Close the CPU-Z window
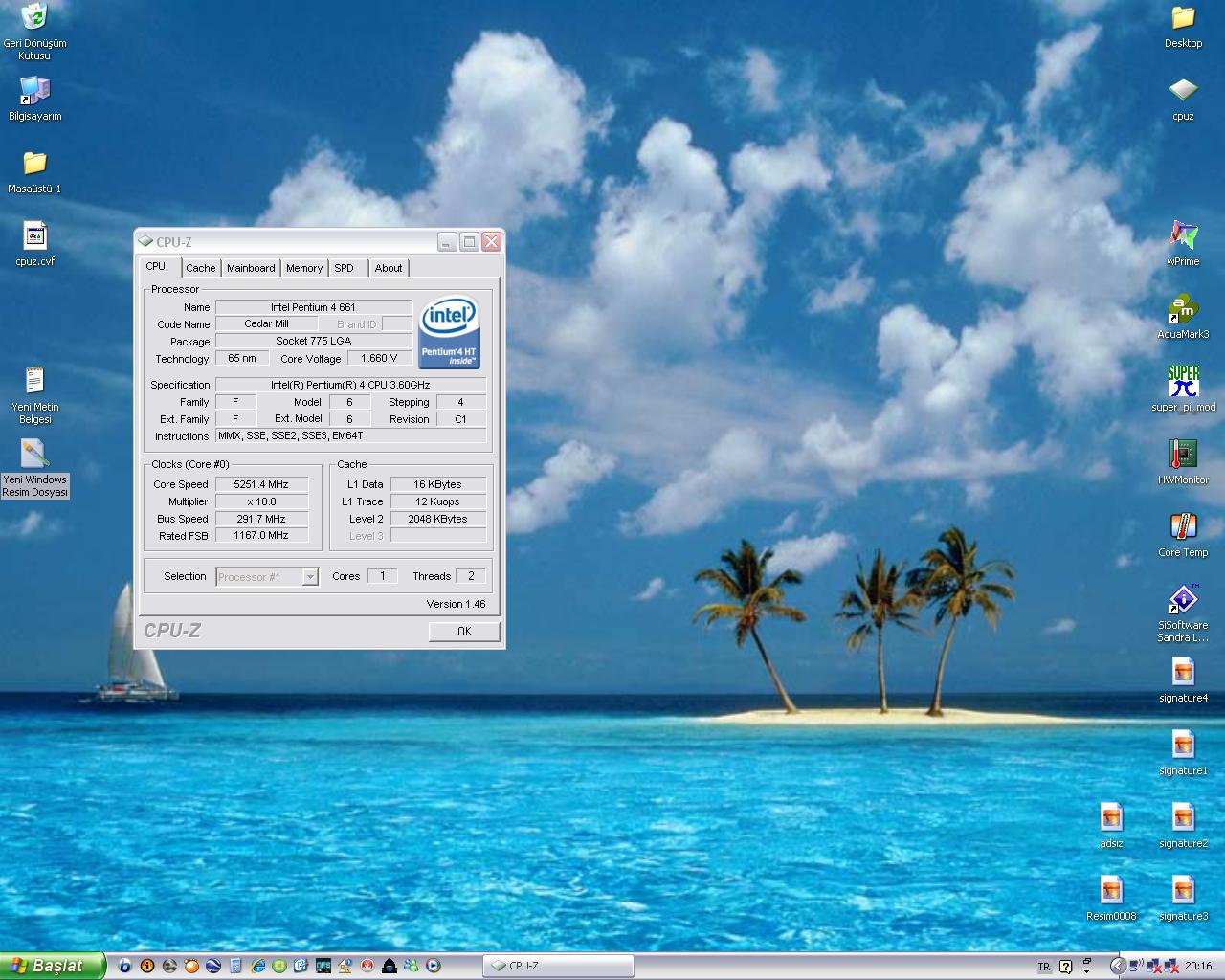This screenshot has width=1225, height=980. (491, 242)
